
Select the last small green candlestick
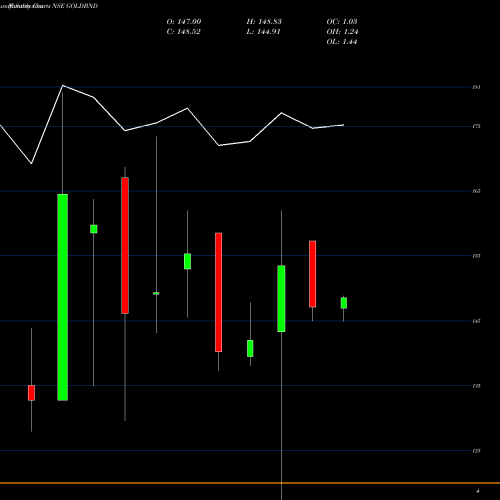pos(344,303)
